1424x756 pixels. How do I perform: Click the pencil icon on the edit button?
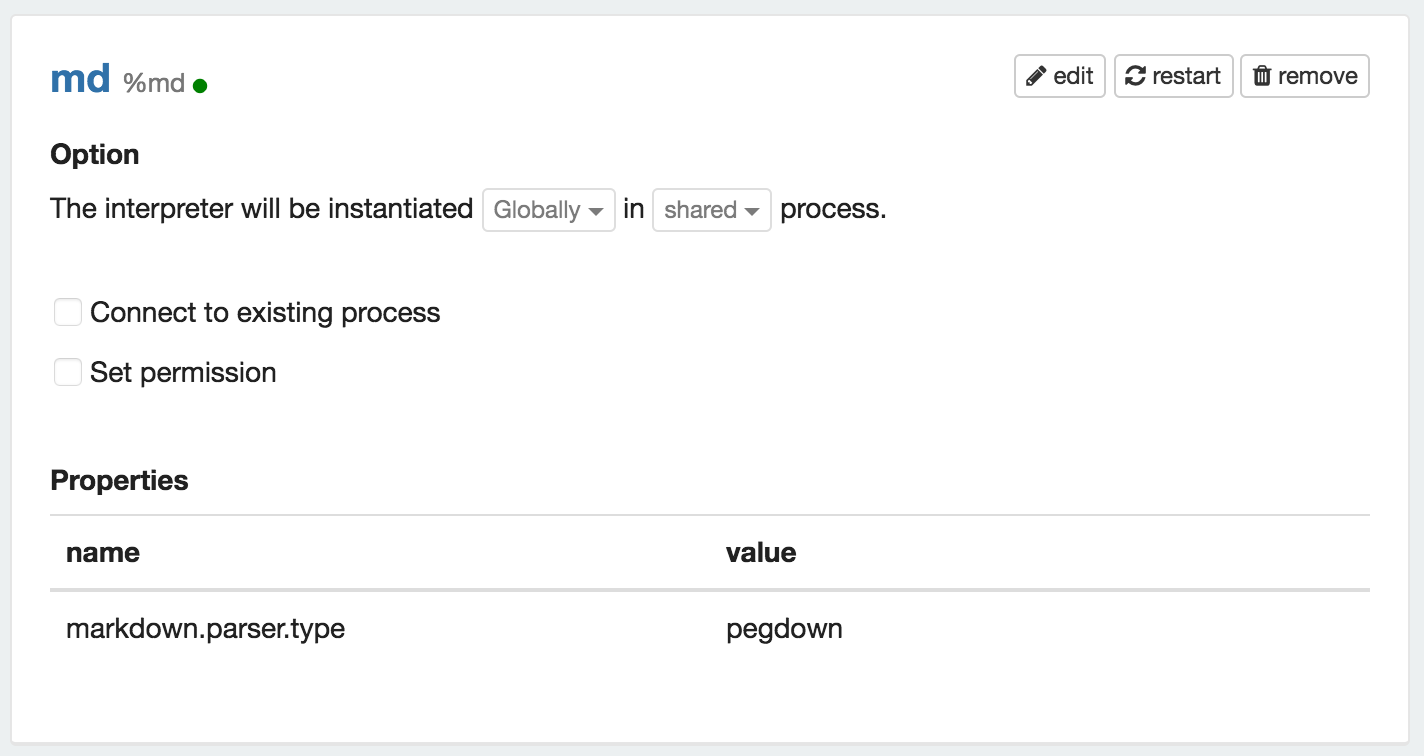coord(1036,76)
